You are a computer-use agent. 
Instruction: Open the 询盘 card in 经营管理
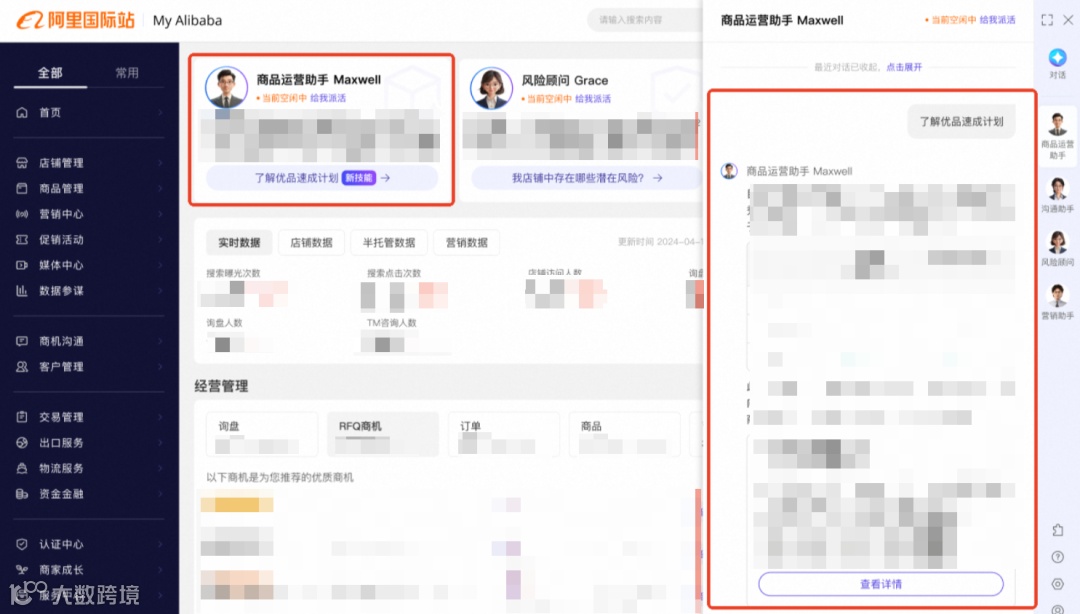(x=262, y=435)
